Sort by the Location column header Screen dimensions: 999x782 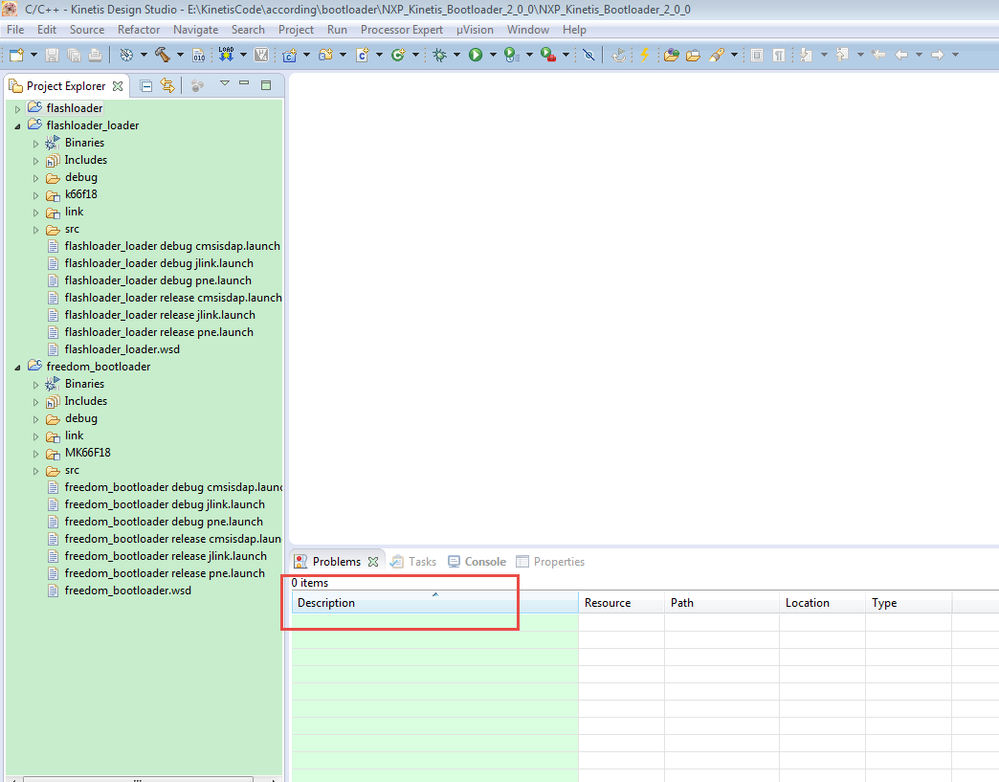[x=823, y=603]
